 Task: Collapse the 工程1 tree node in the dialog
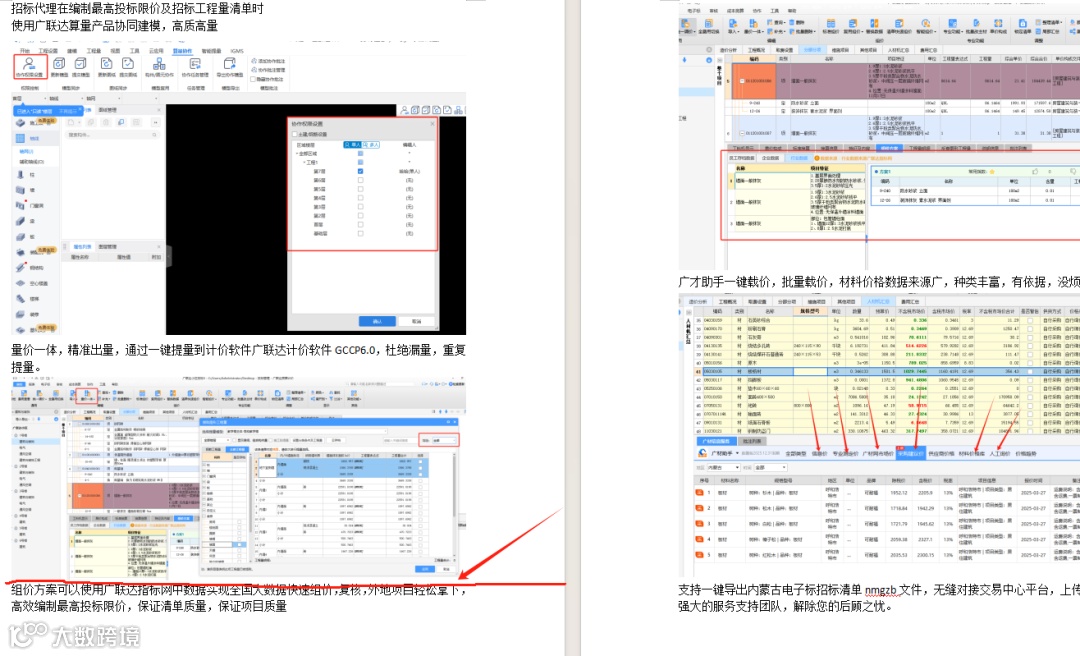coord(304,163)
